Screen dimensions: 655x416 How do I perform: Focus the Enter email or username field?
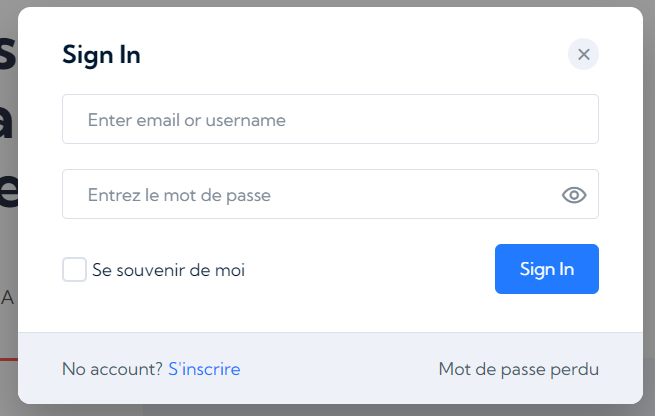pyautogui.click(x=330, y=119)
